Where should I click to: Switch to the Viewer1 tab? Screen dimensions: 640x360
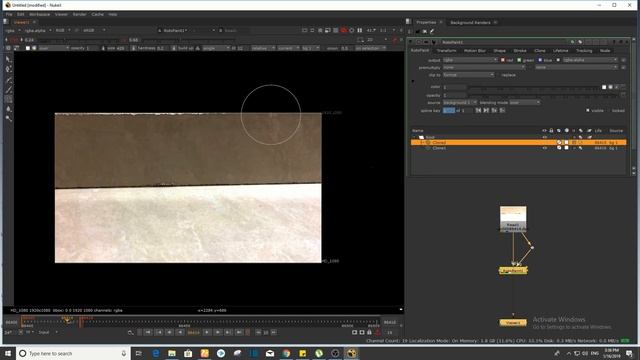coord(22,22)
